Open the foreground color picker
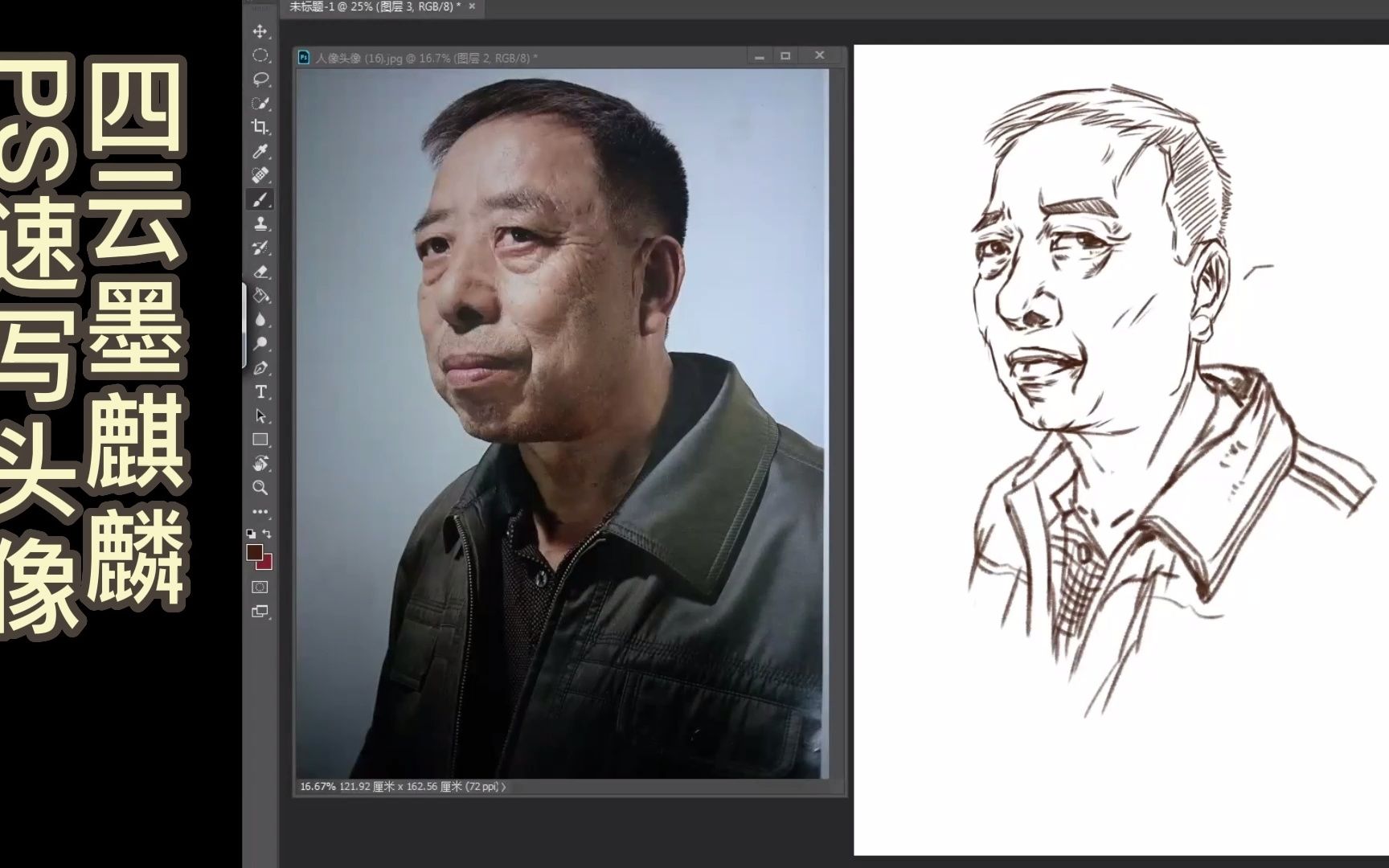 coord(254,552)
